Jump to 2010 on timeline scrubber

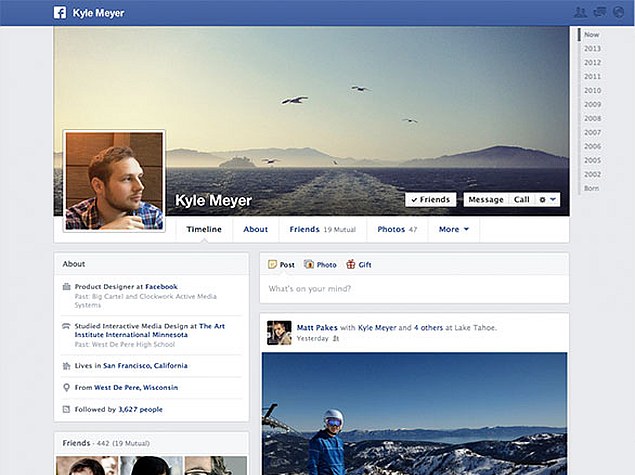[x=592, y=91]
